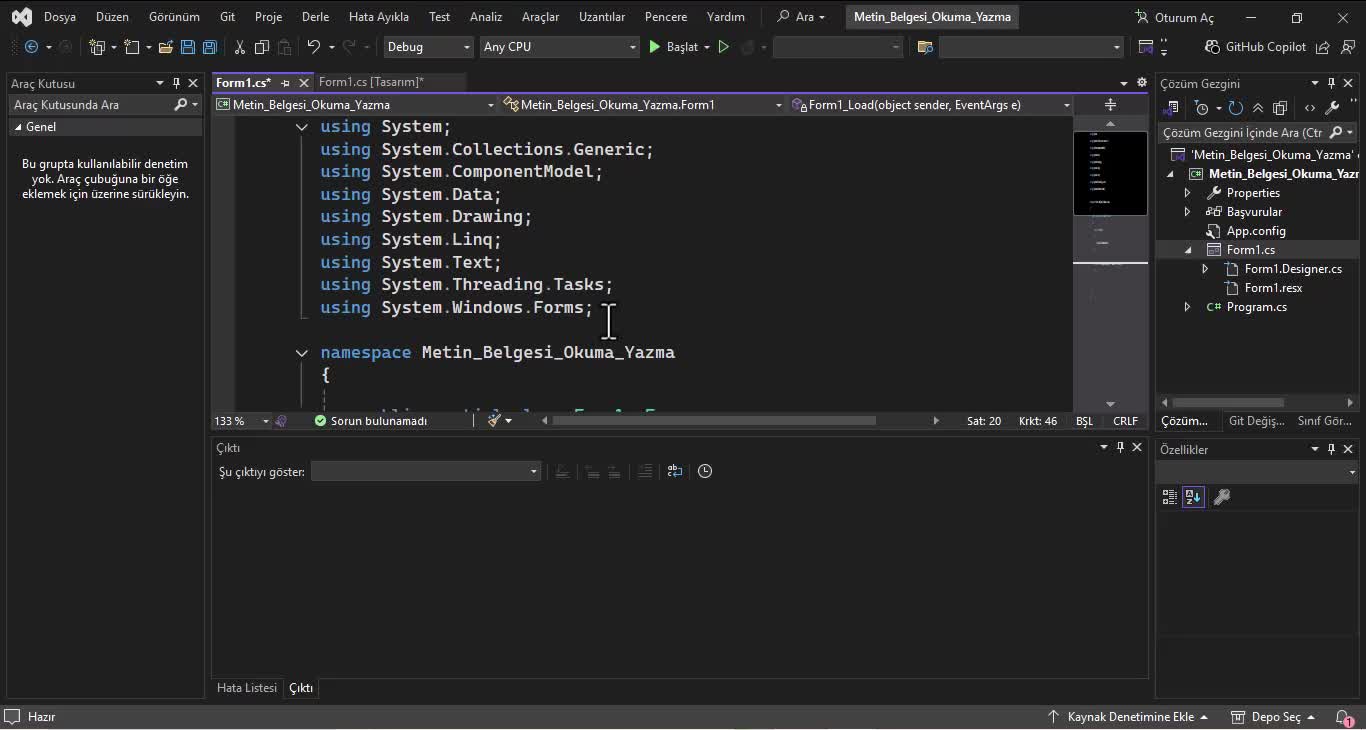Viewport: 1366px width, 730px height.
Task: Switch to Git Değişiklikleri tab
Action: 1256,421
